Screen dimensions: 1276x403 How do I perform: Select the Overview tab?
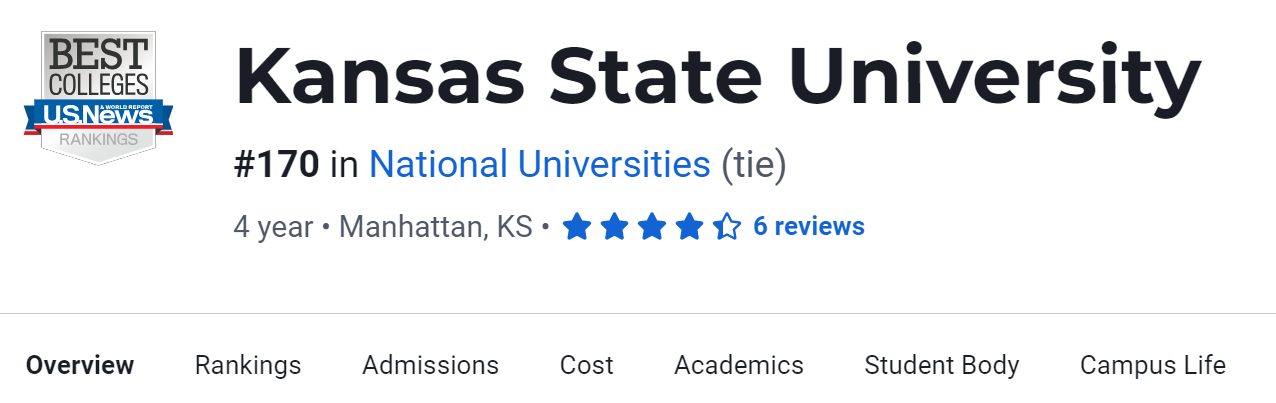80,366
